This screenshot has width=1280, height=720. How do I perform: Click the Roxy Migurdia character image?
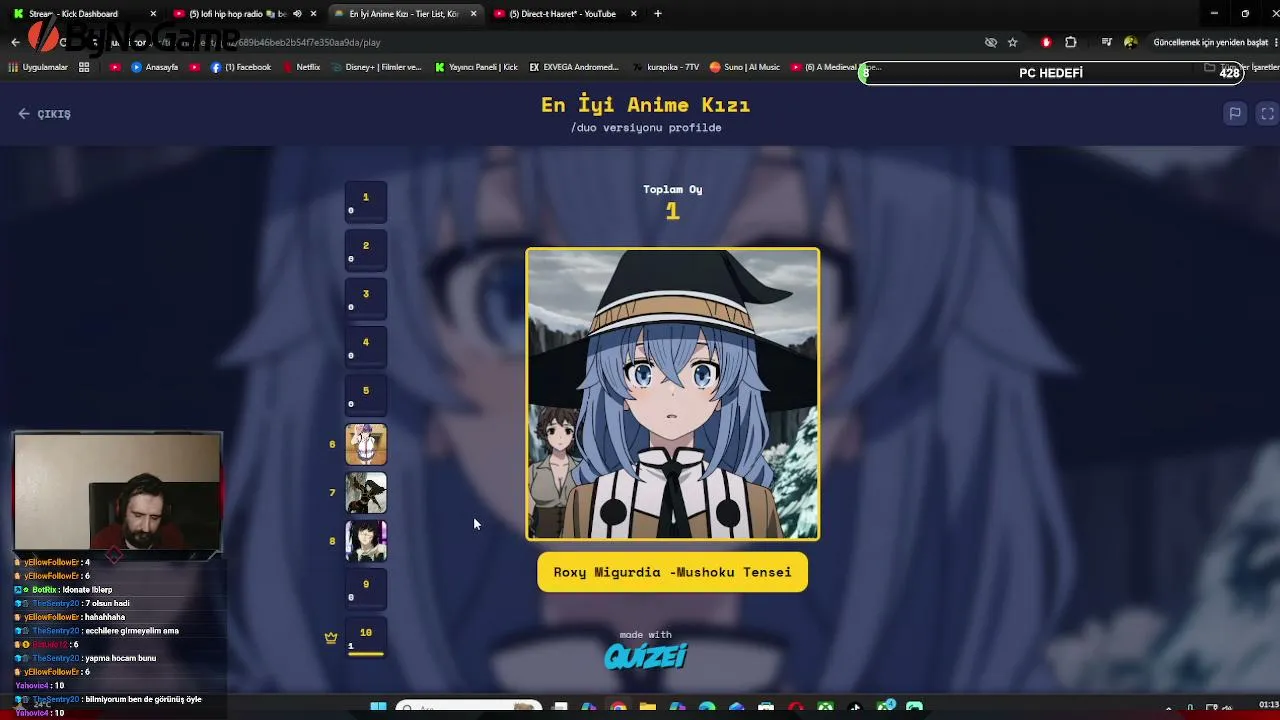tap(673, 394)
